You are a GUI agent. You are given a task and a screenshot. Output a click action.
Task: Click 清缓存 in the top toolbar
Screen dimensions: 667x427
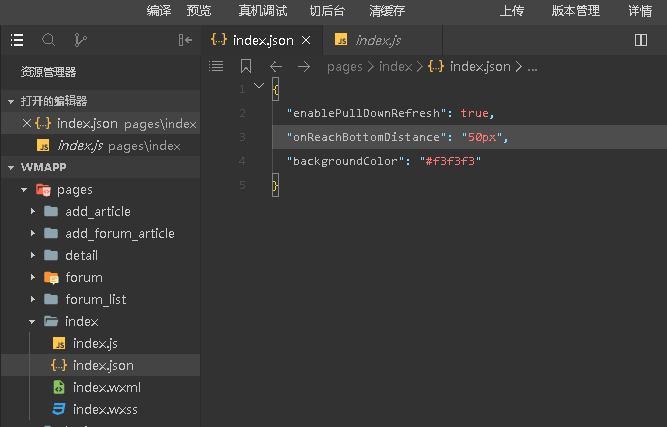tap(387, 11)
